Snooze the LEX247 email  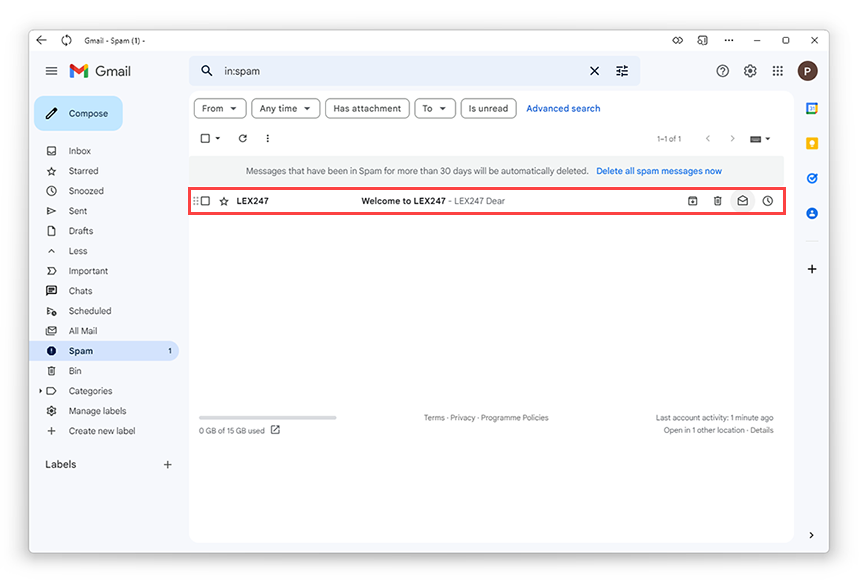click(767, 200)
